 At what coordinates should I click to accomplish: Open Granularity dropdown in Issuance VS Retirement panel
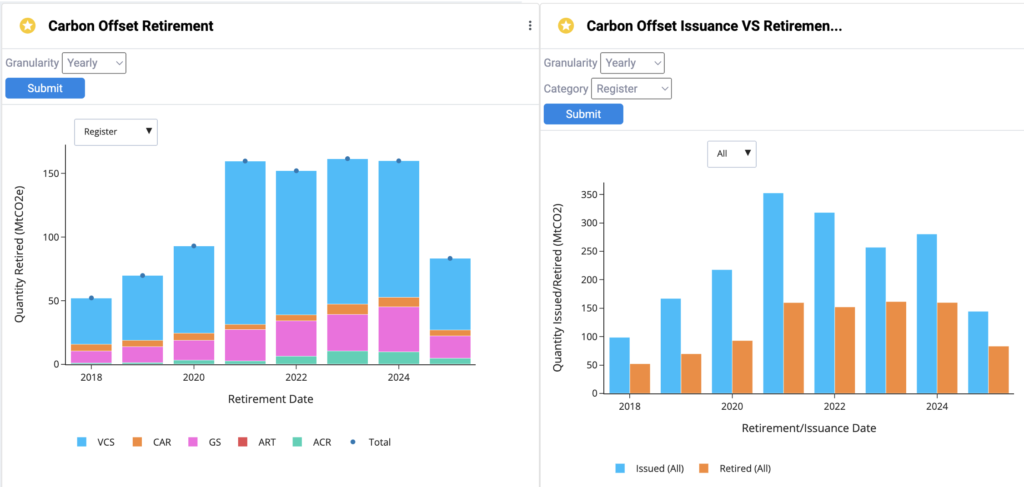pyautogui.click(x=632, y=63)
